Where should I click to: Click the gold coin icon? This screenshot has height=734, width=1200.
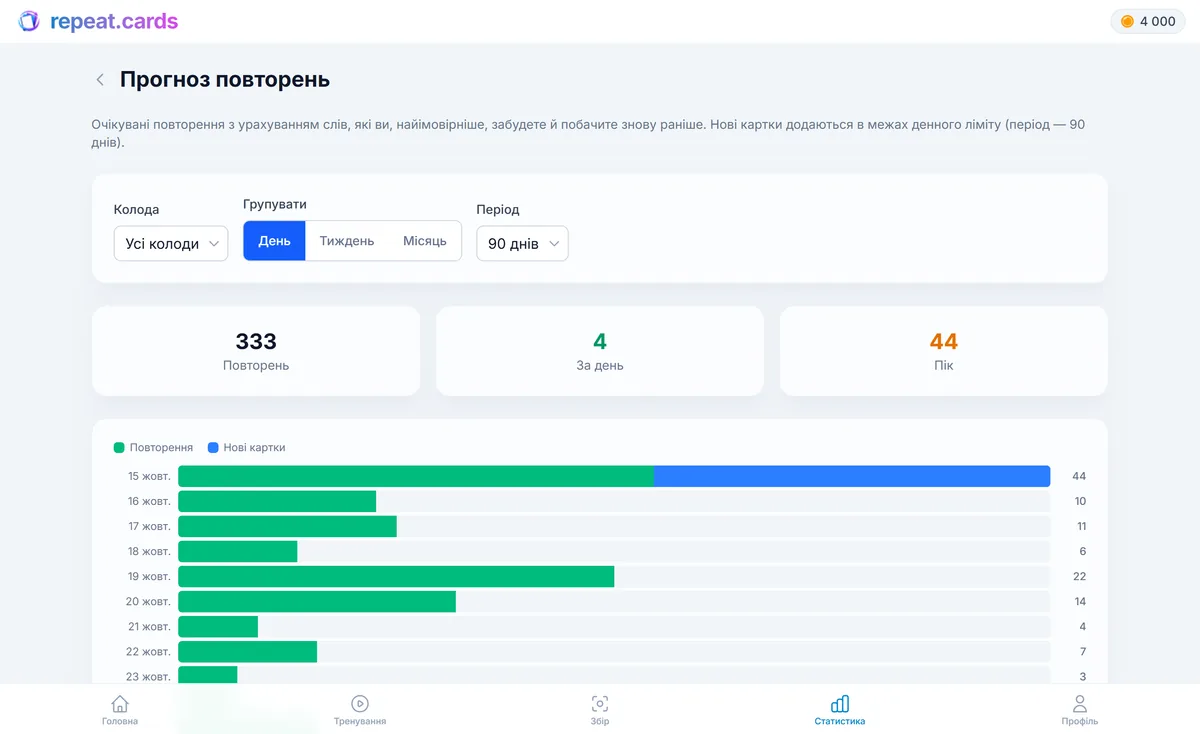[x=1127, y=21]
